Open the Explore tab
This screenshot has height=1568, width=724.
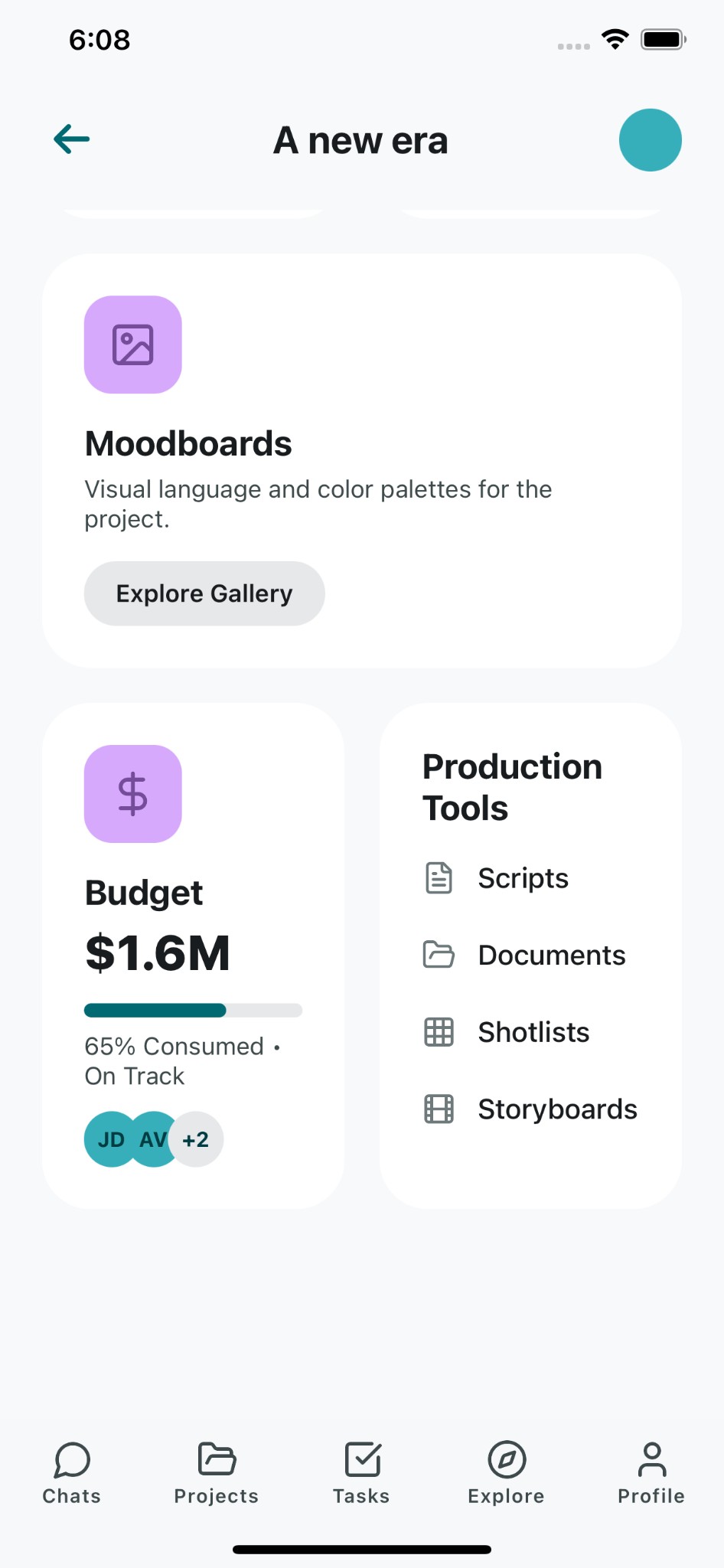point(506,1473)
